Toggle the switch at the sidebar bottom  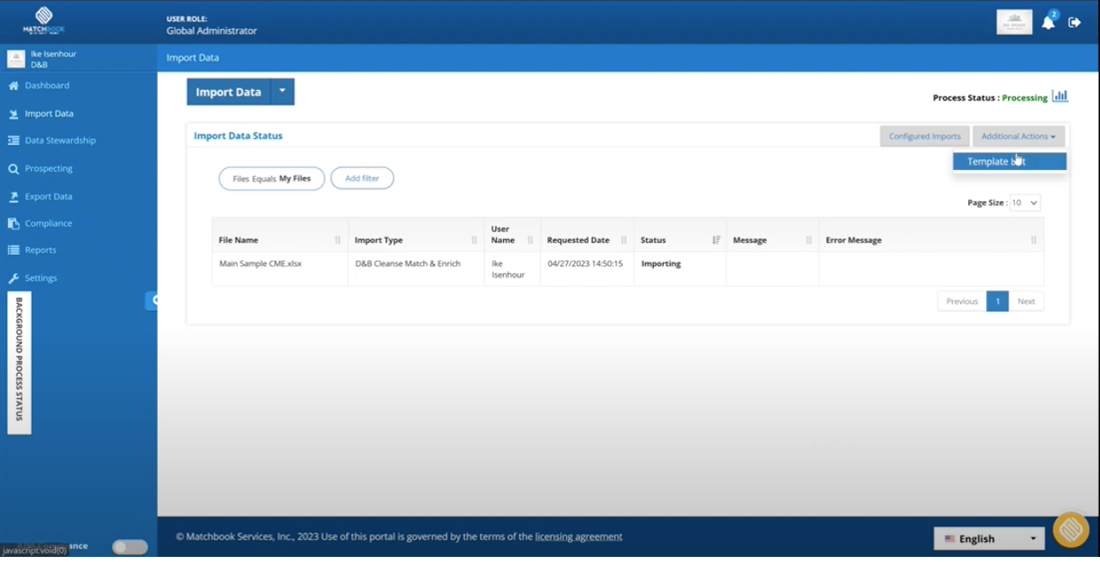point(130,547)
